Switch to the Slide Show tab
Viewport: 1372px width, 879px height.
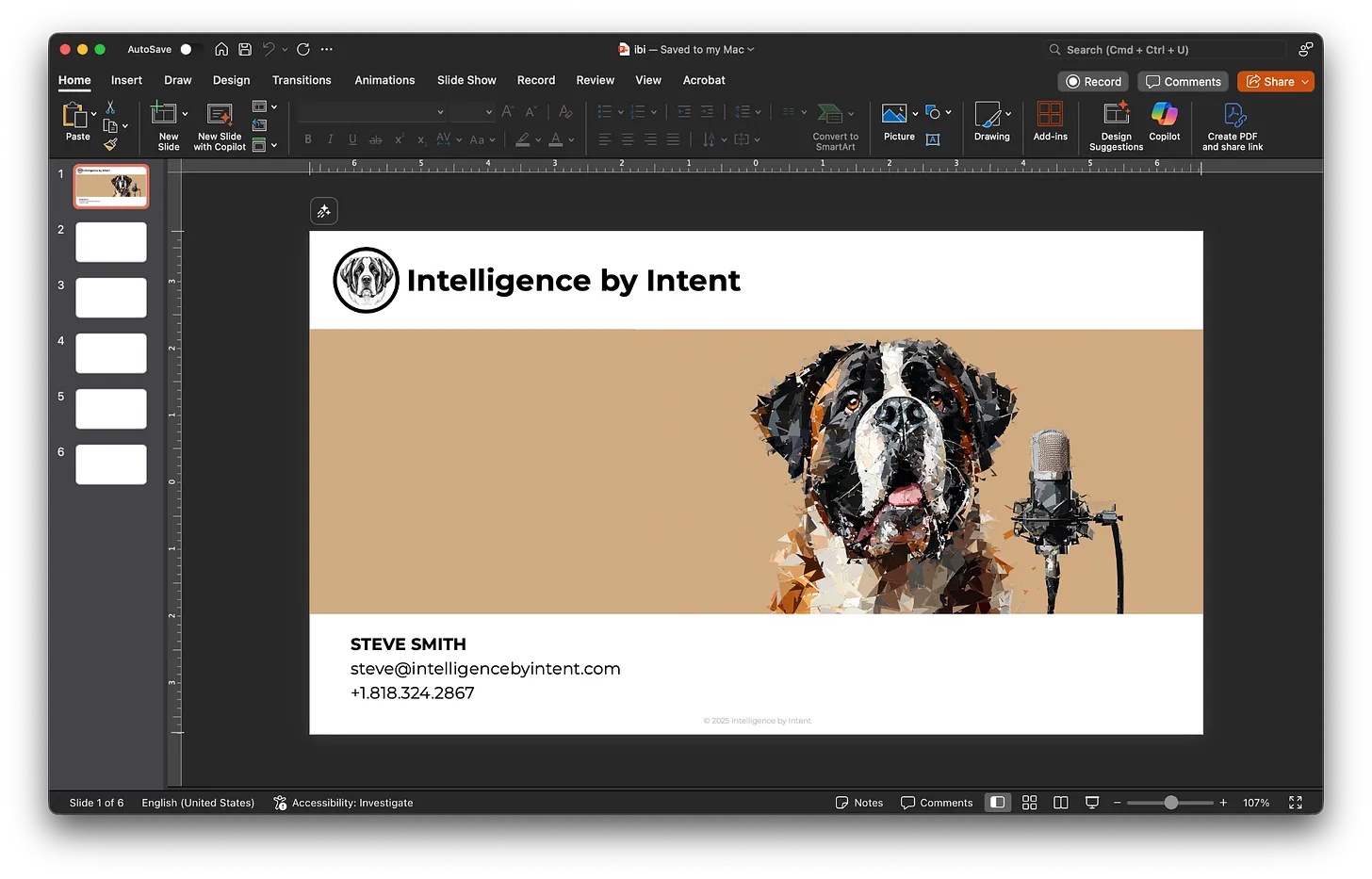(x=466, y=80)
